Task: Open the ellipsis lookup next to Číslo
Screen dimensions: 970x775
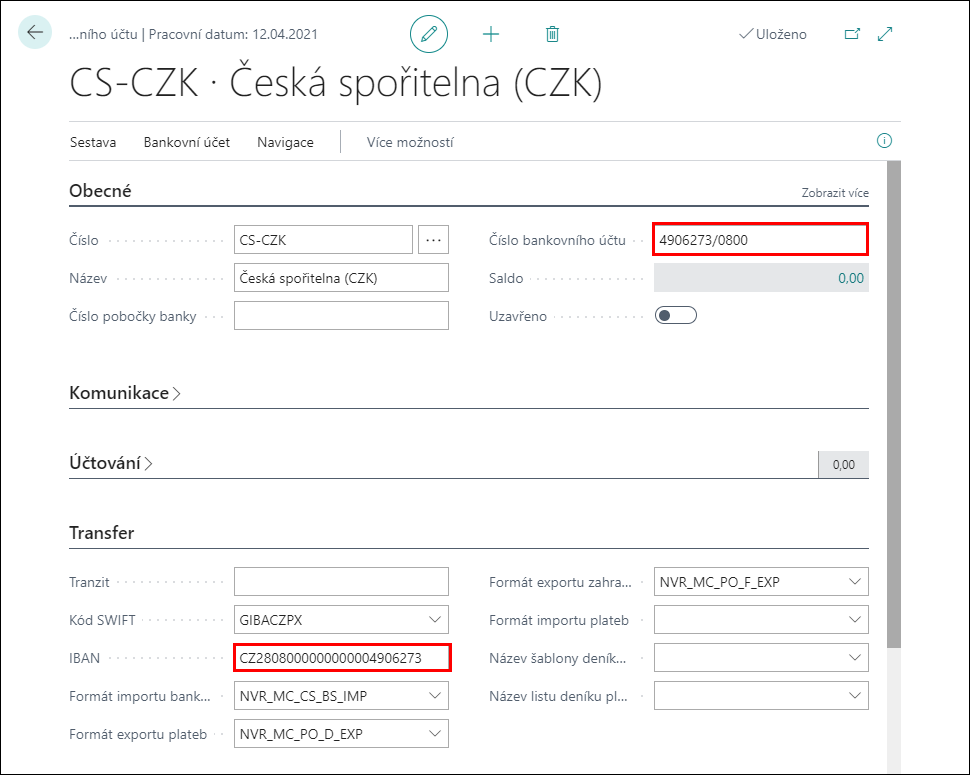Action: pyautogui.click(x=433, y=239)
